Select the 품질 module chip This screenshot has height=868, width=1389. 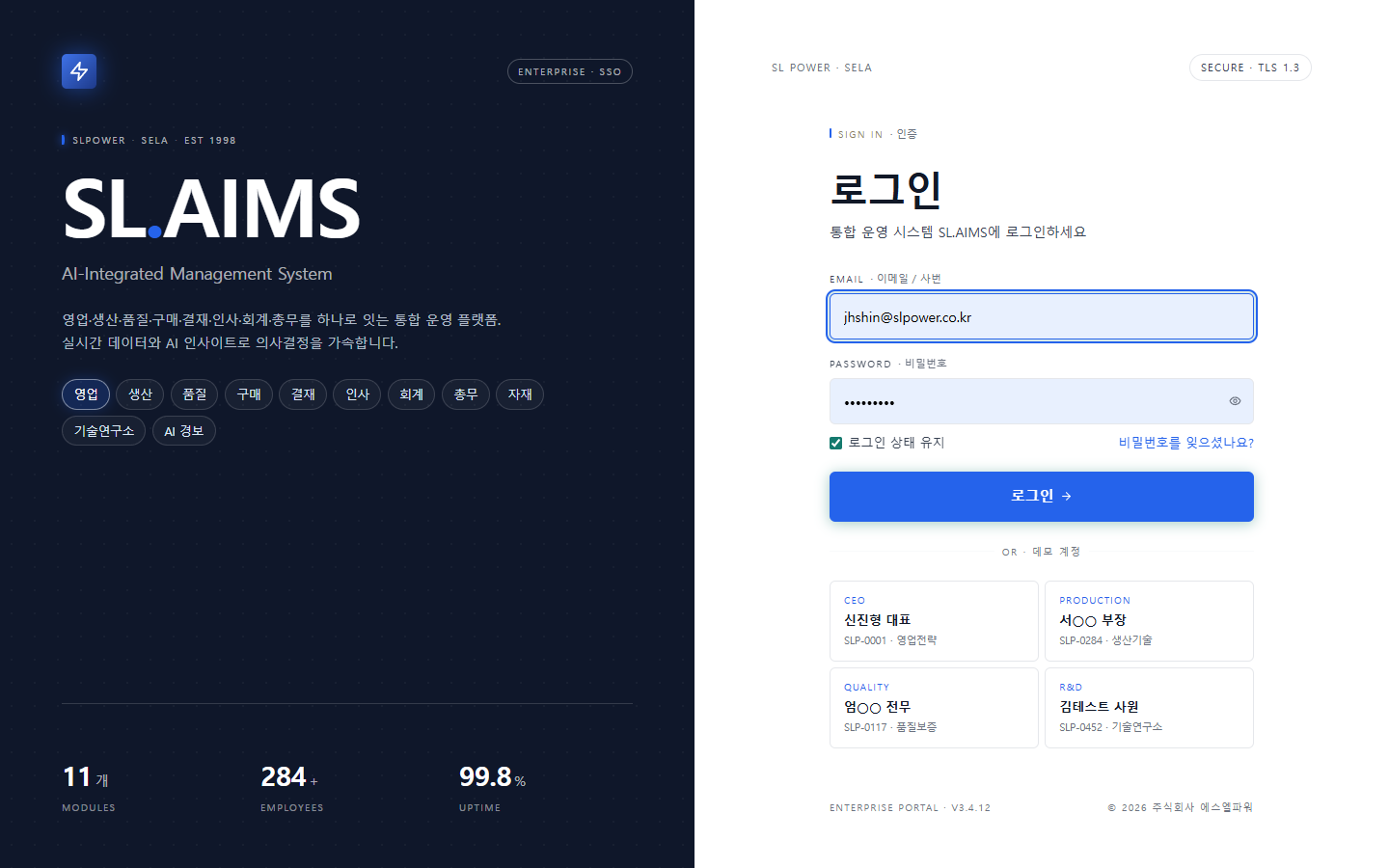pos(195,394)
